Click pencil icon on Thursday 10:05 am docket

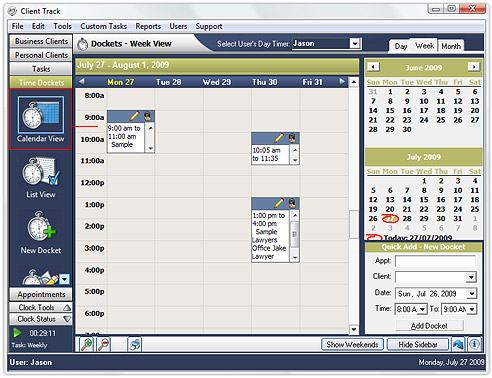coord(279,138)
